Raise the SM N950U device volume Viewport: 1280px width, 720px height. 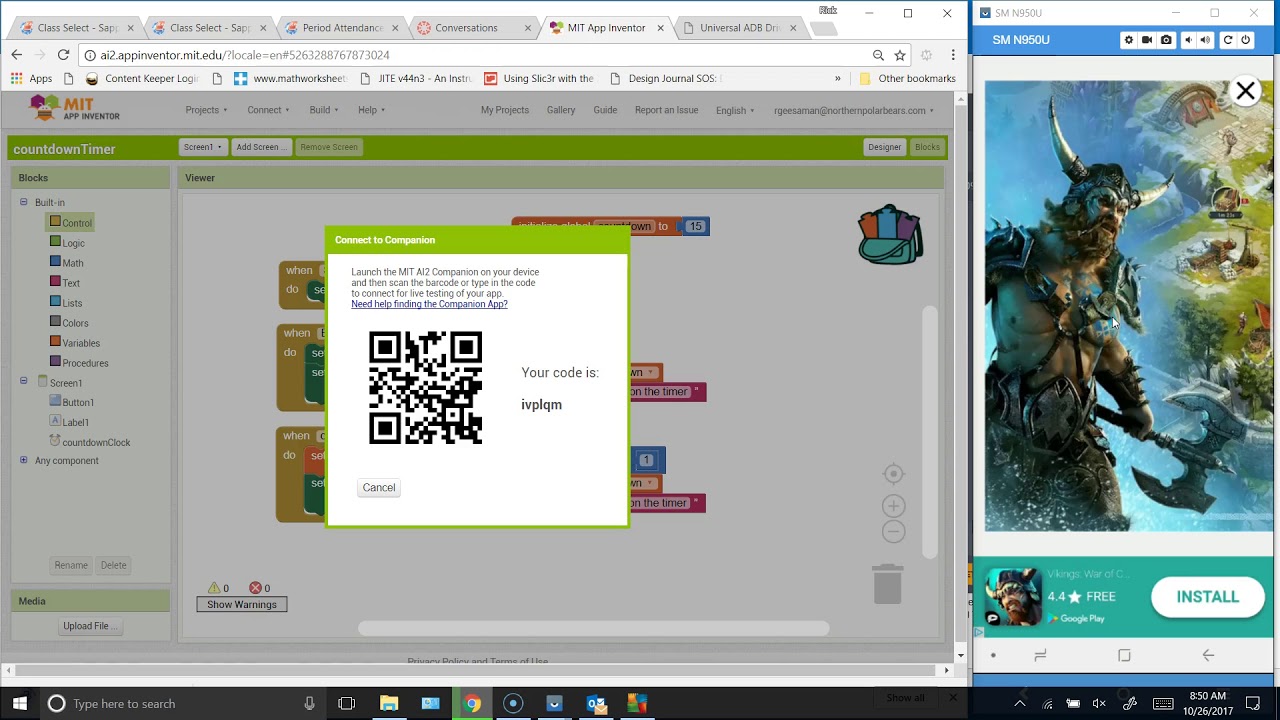[x=1205, y=40]
